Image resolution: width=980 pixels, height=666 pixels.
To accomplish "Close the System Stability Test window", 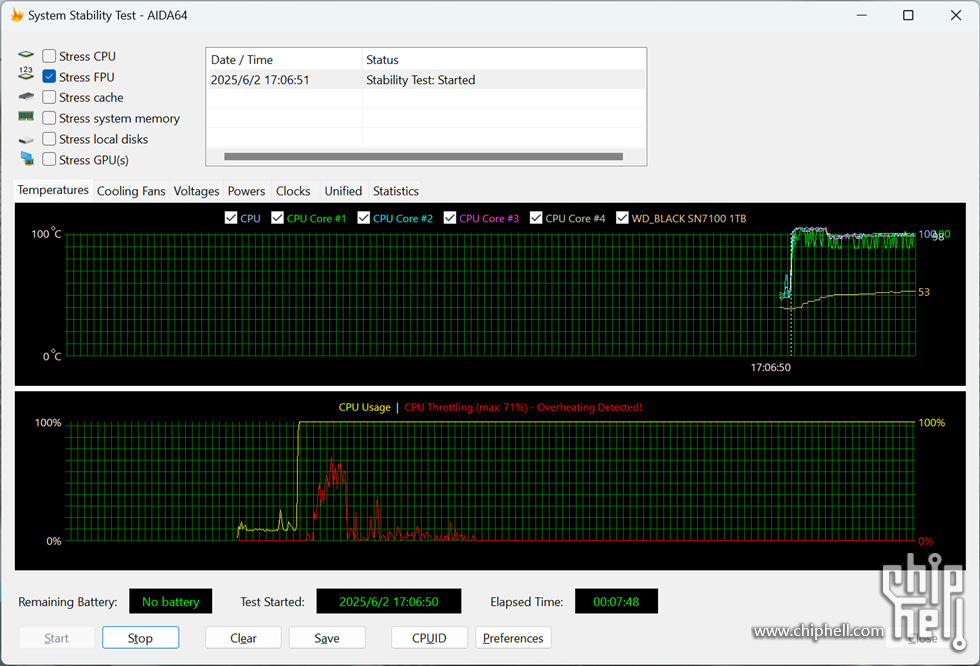I will tap(956, 15).
